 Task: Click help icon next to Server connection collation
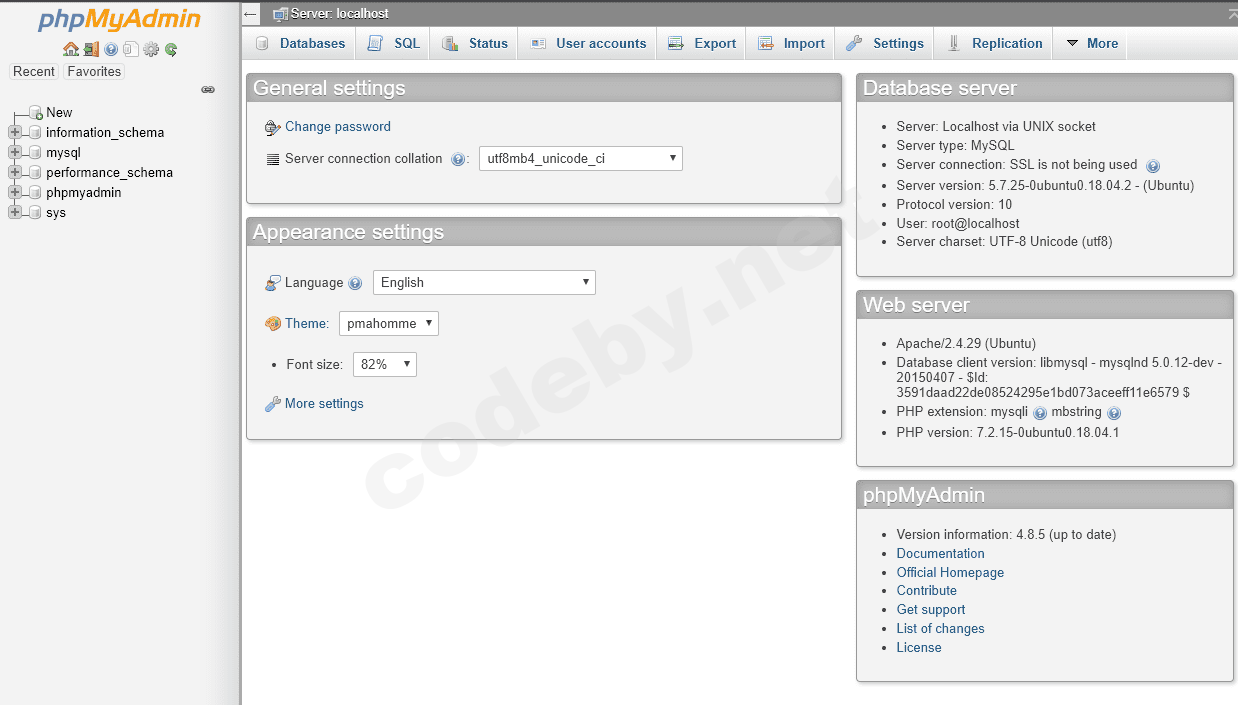click(x=458, y=159)
